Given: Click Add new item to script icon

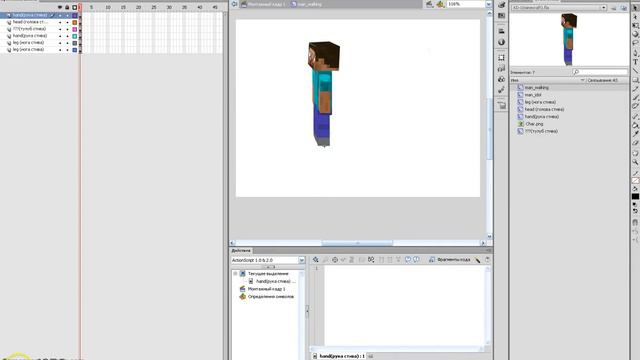Looking at the screenshot, I should pyautogui.click(x=316, y=260).
